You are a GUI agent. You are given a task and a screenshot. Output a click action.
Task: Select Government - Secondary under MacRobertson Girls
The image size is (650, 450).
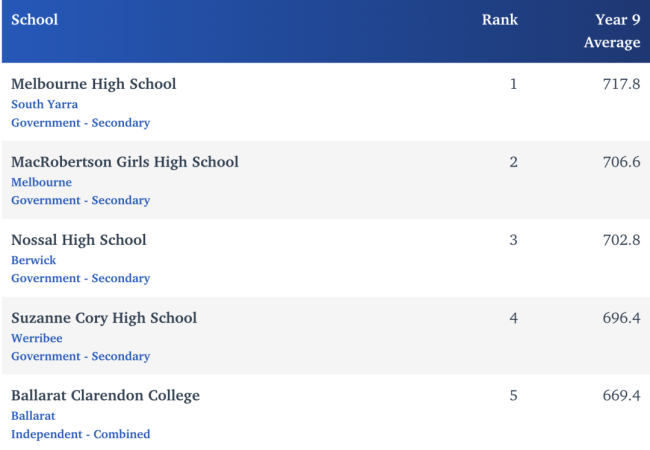coord(80,200)
